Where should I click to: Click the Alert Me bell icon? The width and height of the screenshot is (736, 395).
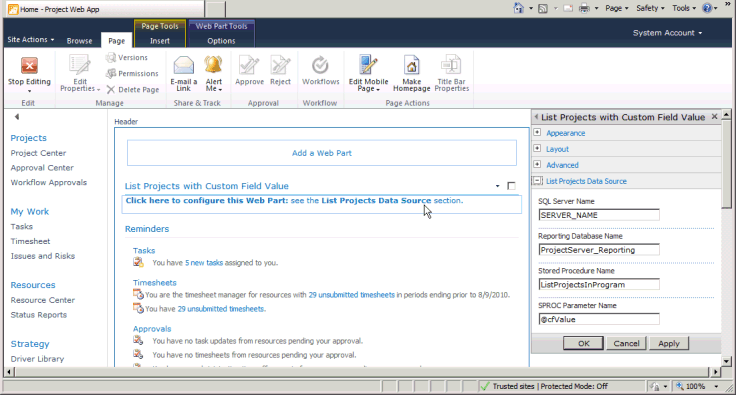(213, 65)
